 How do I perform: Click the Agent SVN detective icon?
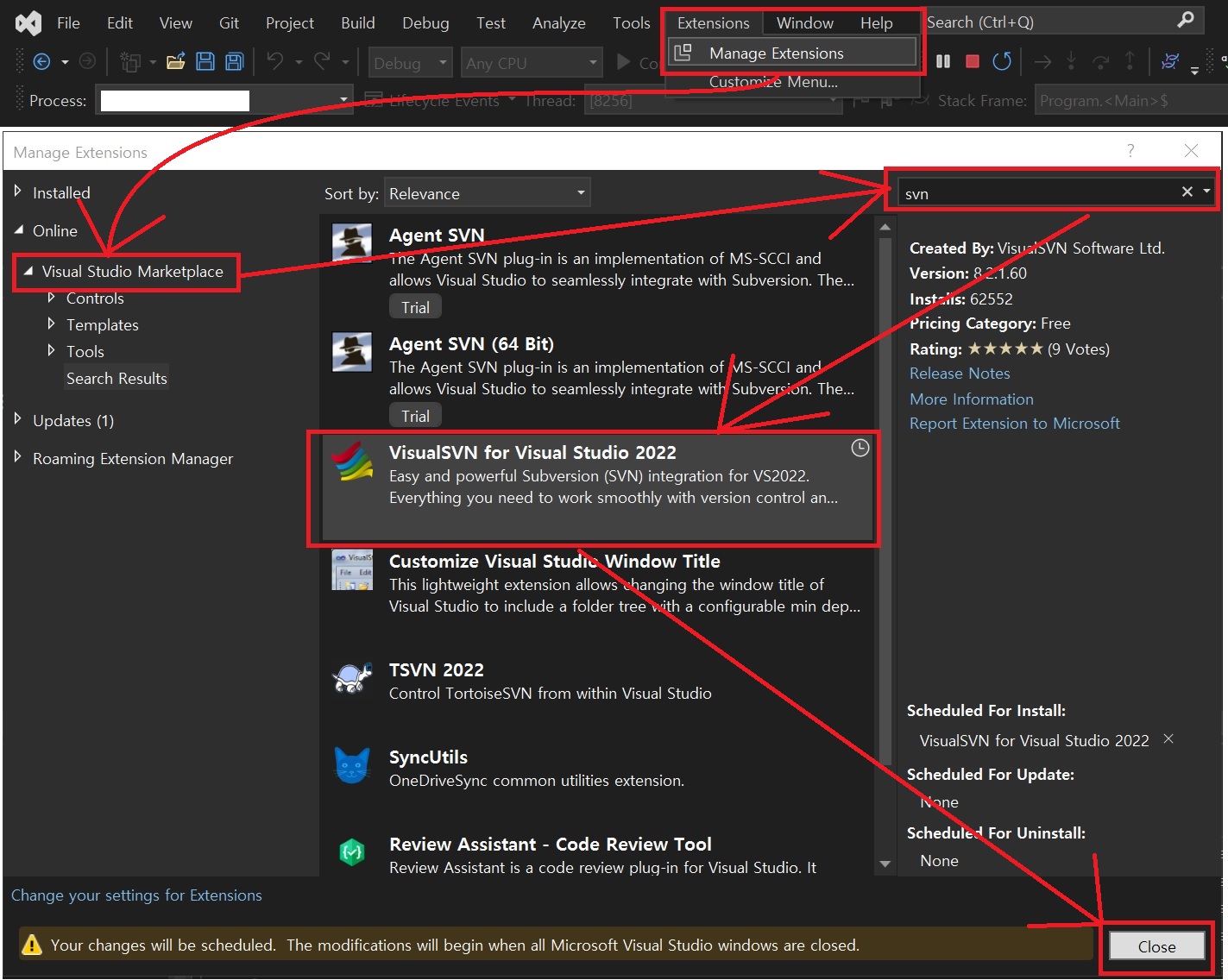[352, 243]
